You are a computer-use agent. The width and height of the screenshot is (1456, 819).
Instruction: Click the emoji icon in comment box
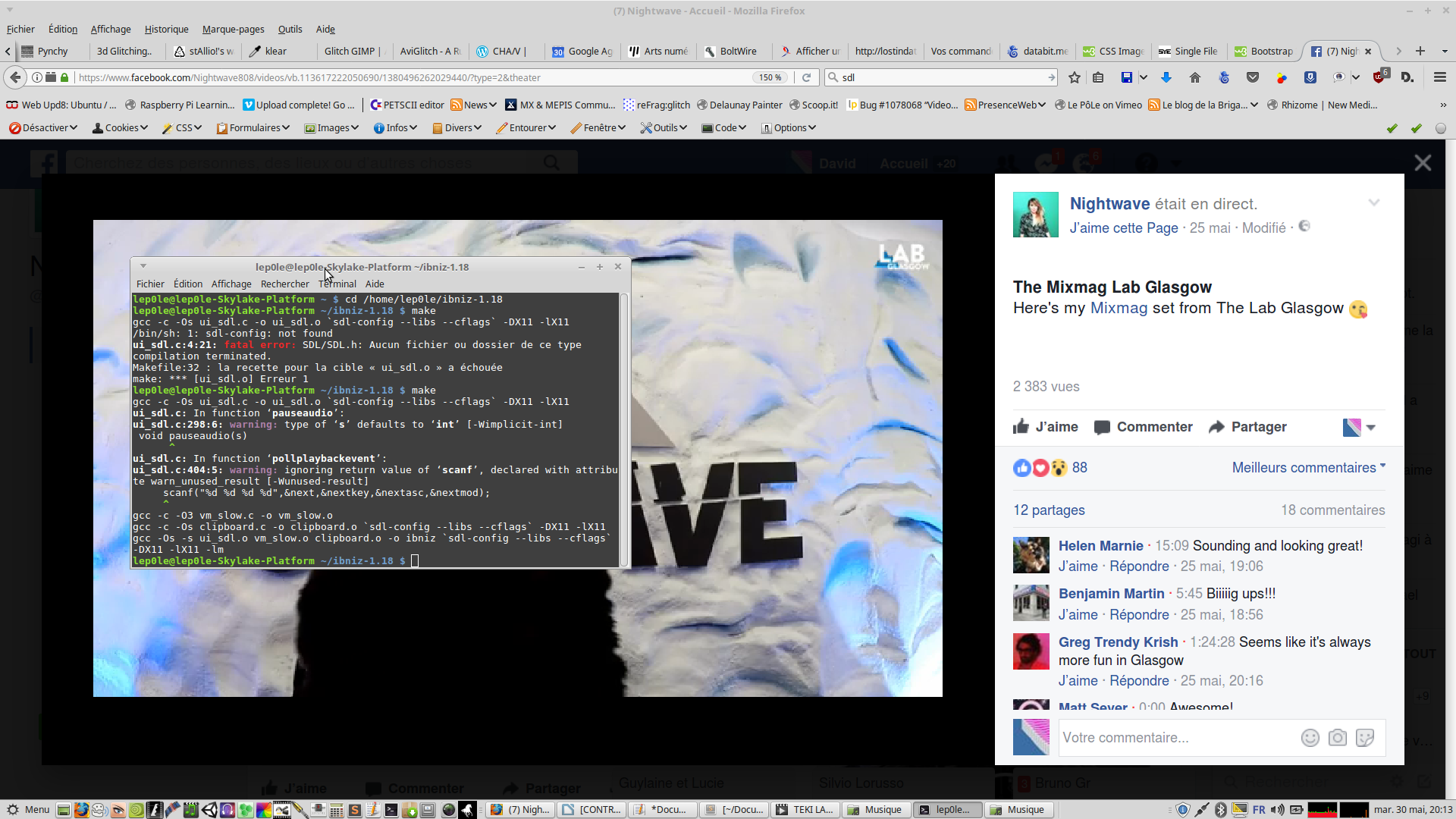1310,738
